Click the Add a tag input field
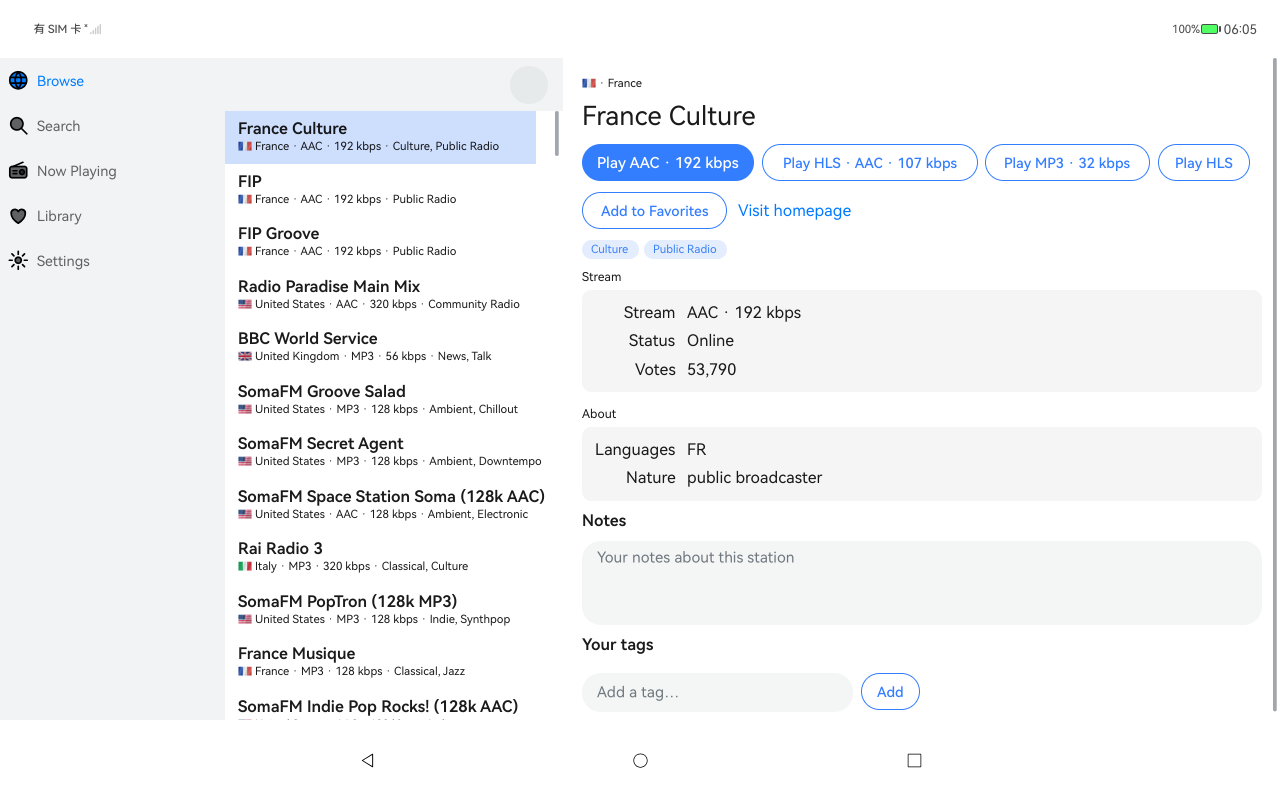 [x=717, y=692]
